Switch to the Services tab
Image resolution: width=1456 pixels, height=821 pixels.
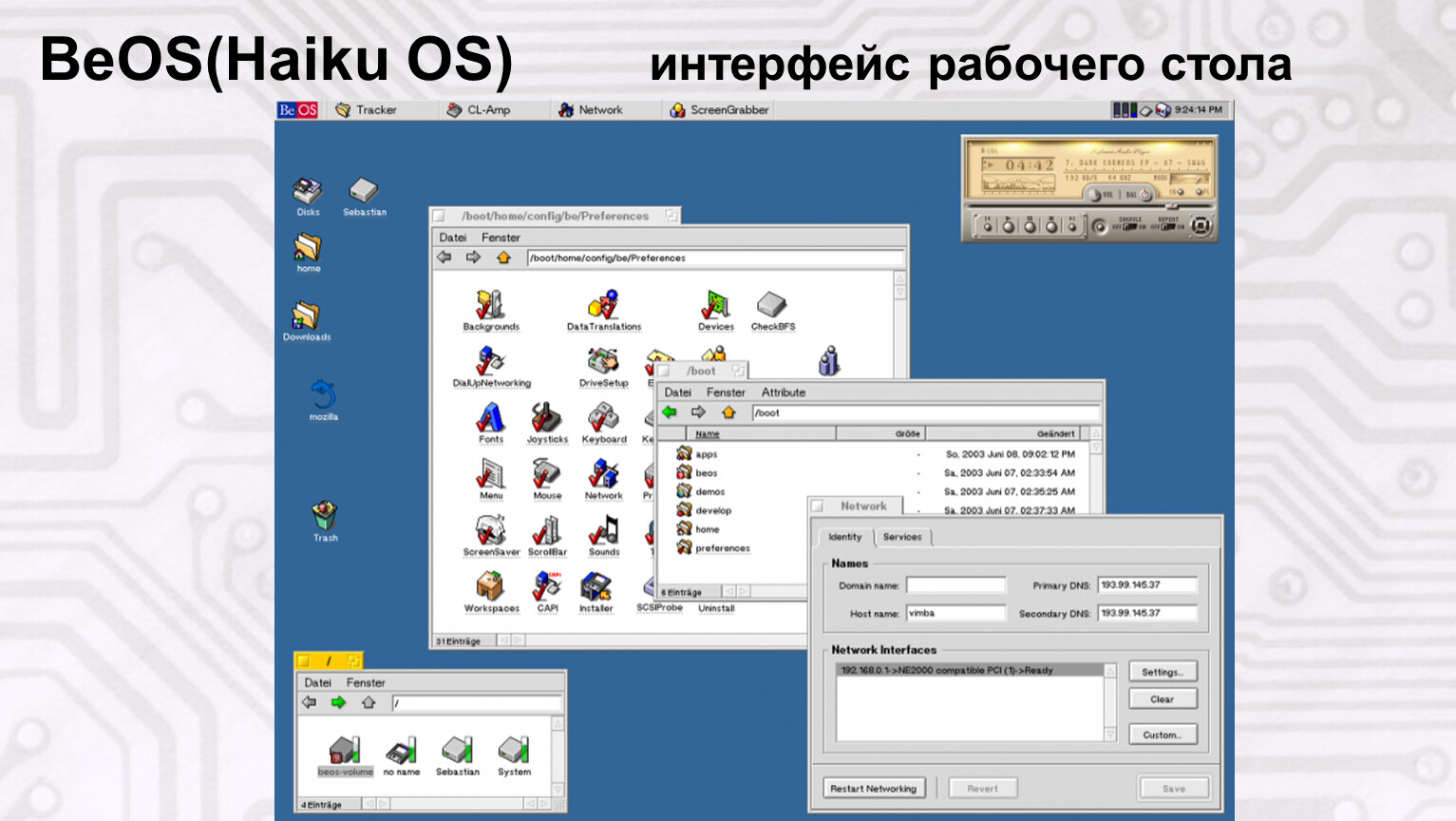coord(901,537)
